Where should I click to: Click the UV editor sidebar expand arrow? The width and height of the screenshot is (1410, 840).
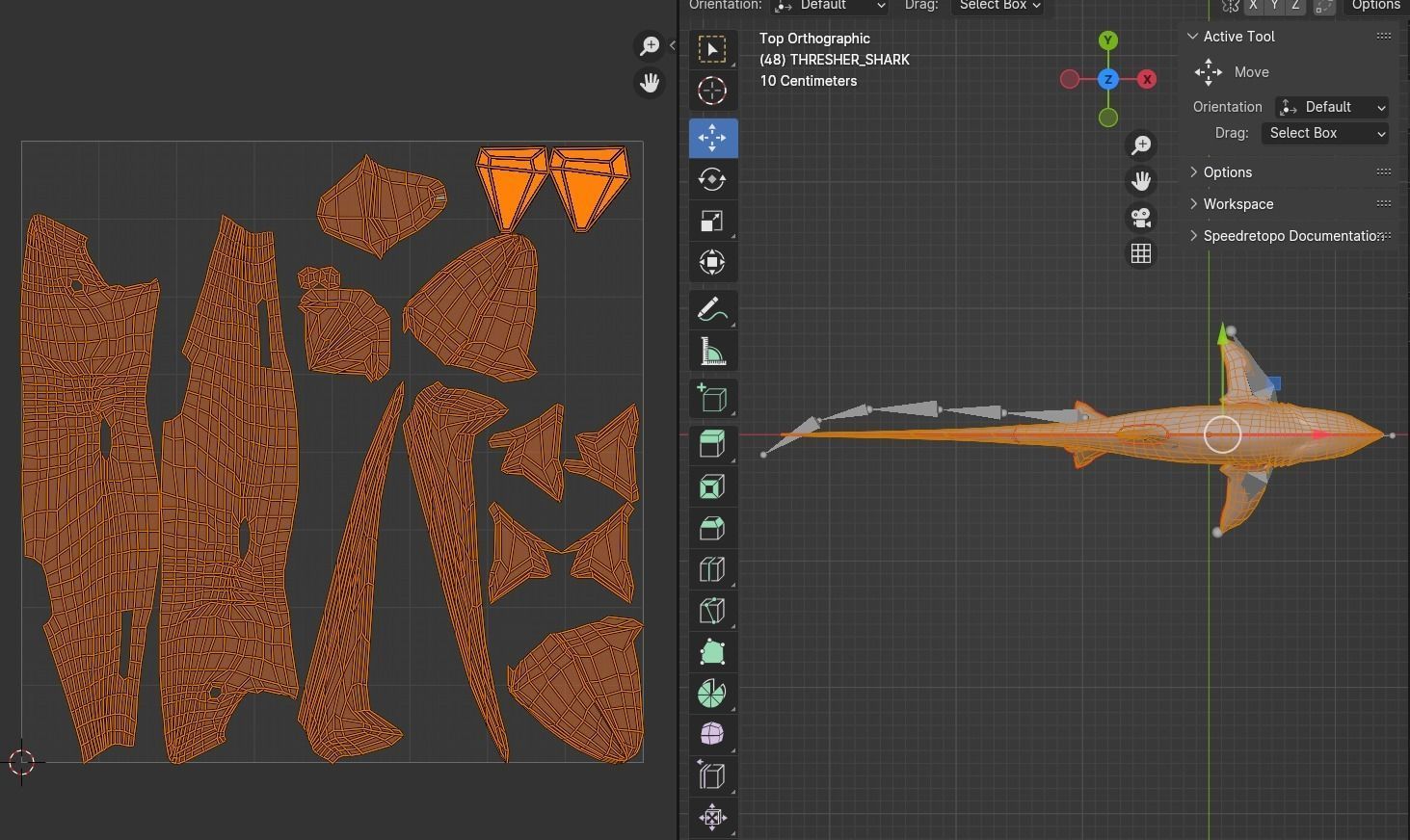pyautogui.click(x=672, y=45)
